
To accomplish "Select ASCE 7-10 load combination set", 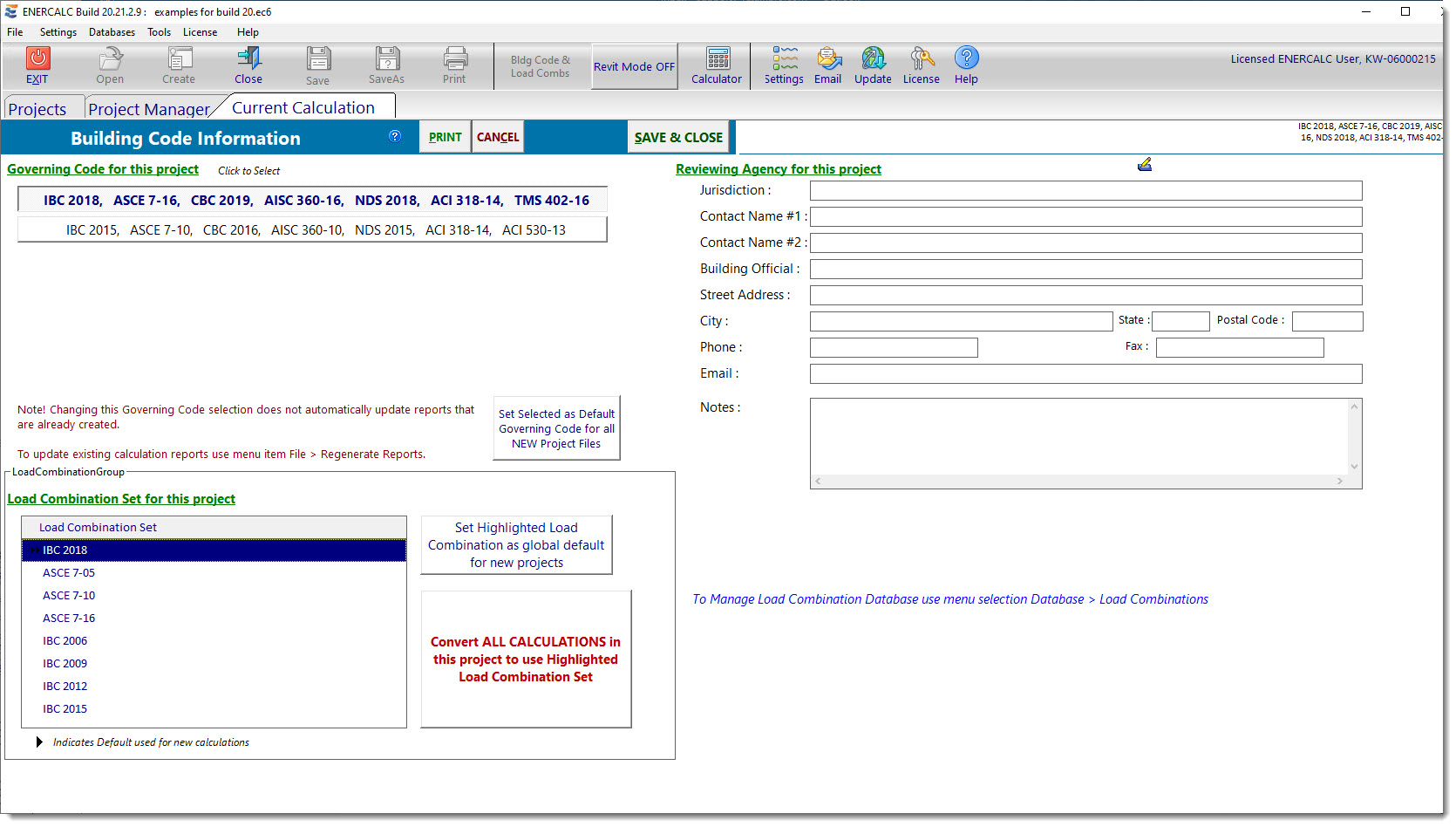I will click(x=214, y=595).
